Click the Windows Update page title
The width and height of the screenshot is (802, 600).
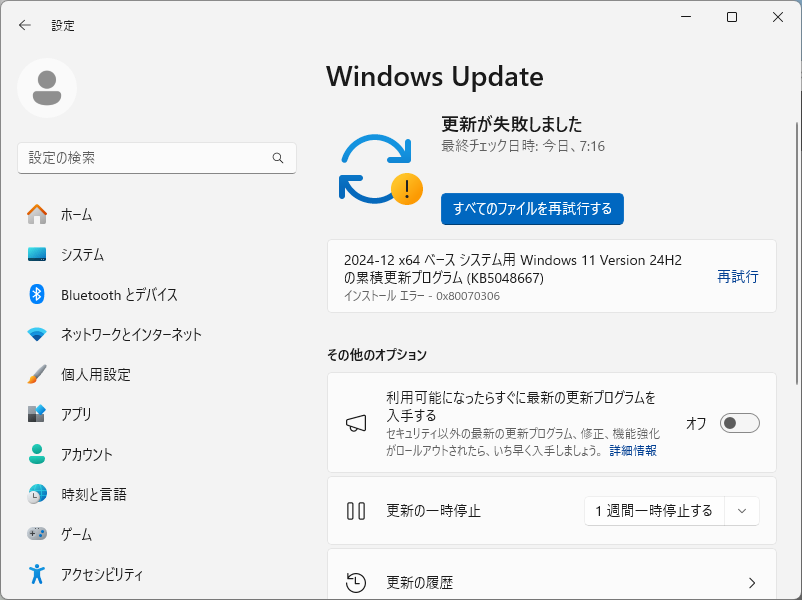point(435,77)
